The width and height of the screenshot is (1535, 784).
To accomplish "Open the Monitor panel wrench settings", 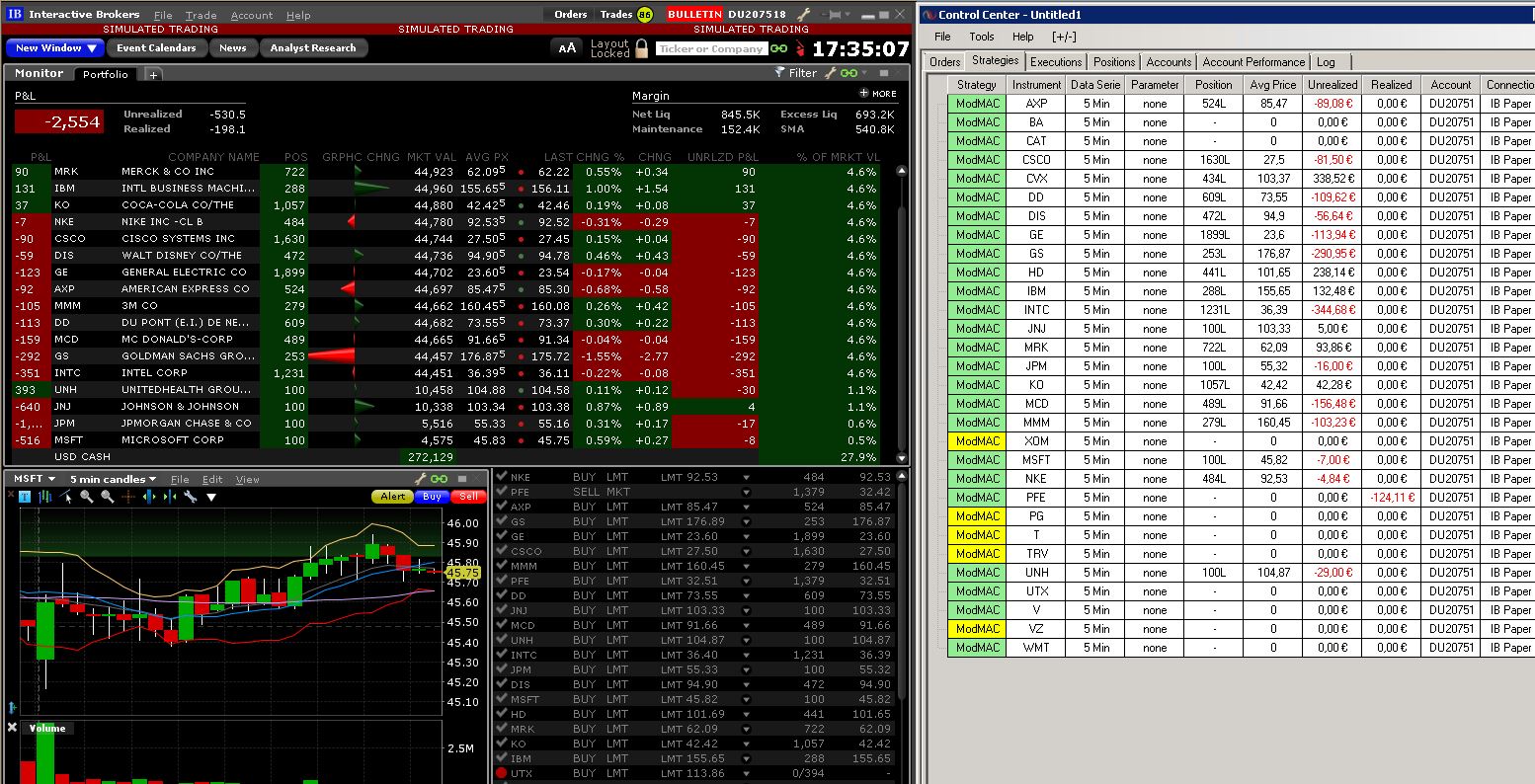I will tap(831, 73).
